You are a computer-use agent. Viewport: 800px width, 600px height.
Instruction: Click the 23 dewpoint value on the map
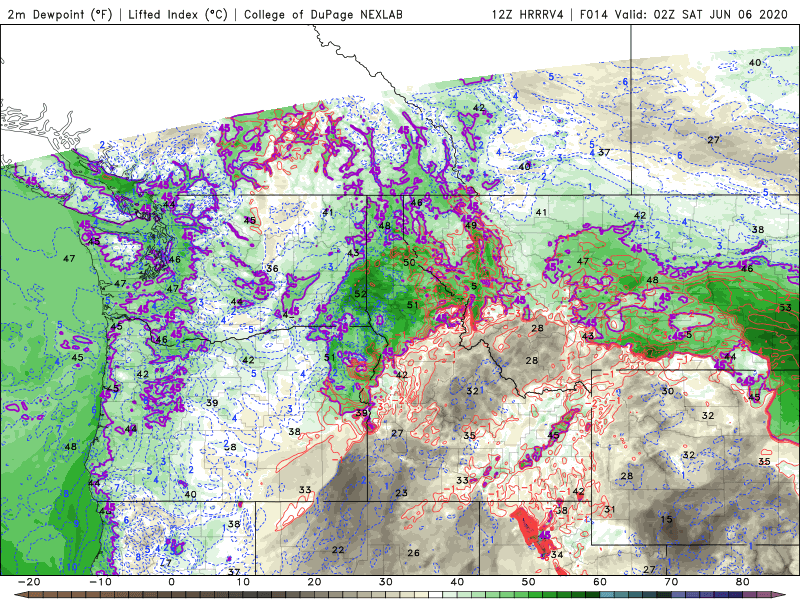pyautogui.click(x=402, y=493)
